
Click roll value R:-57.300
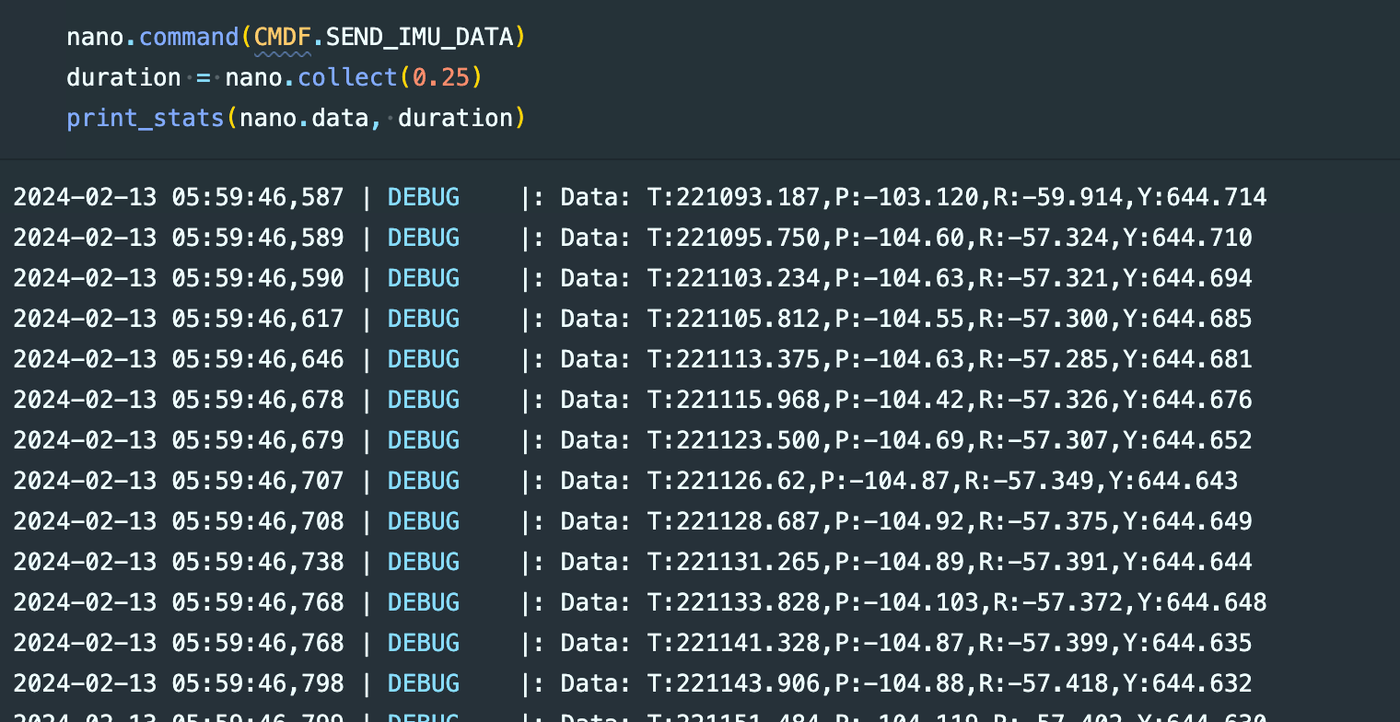[x=1044, y=319]
